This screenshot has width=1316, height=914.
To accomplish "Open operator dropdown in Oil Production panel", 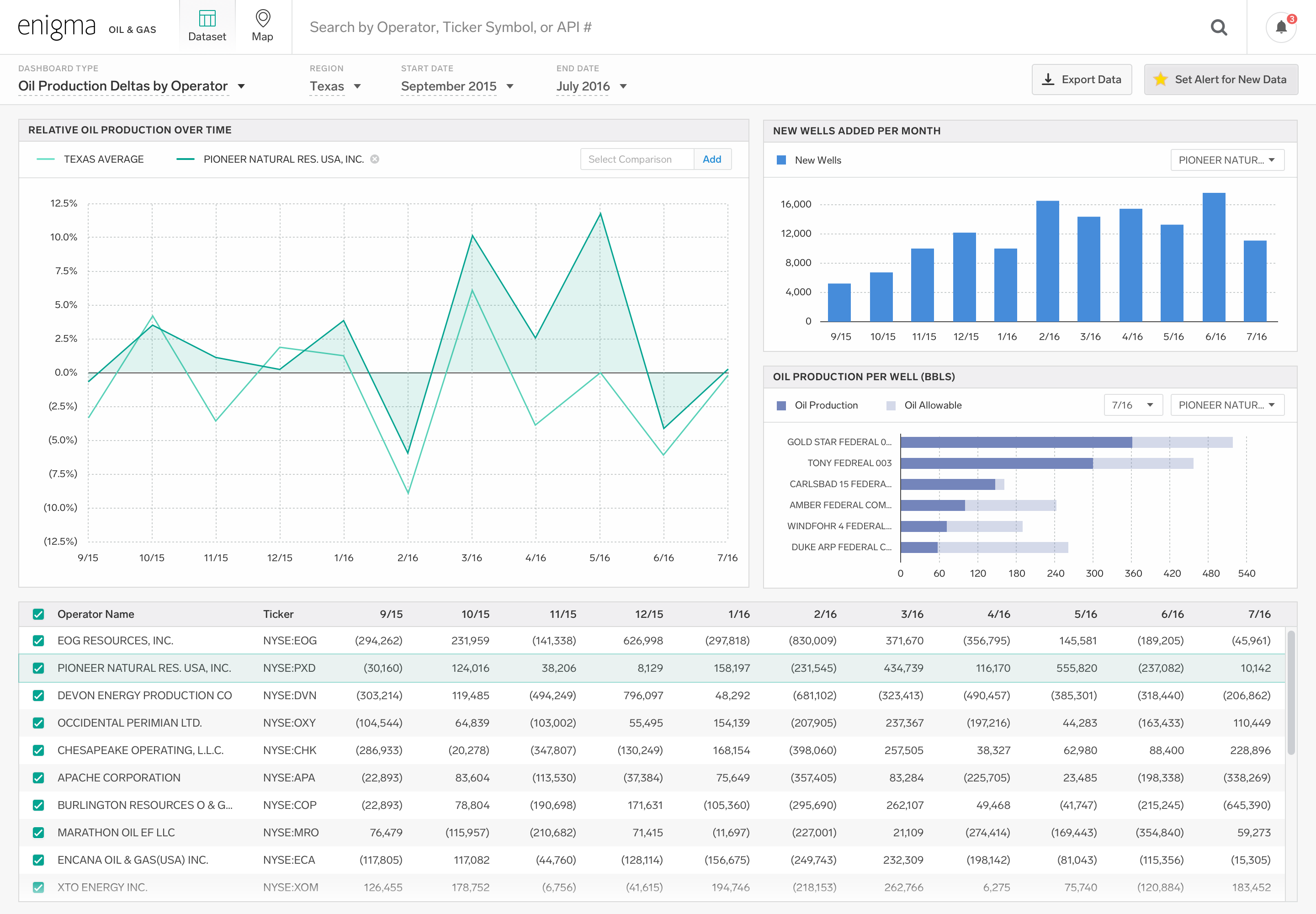I will tap(1226, 405).
